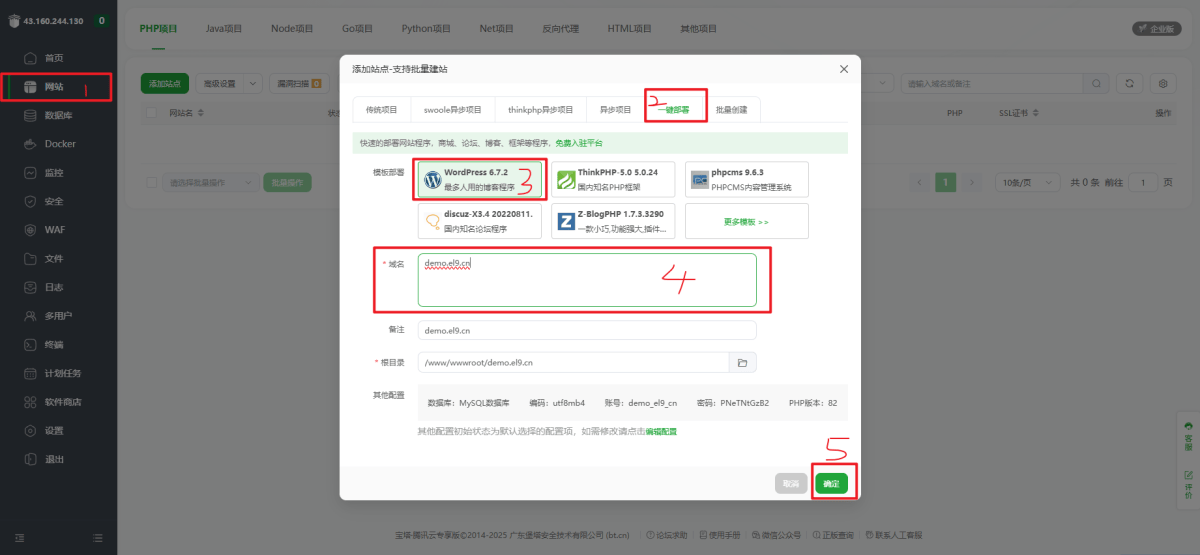Tick the select-all checkbox beside 网站名
The width and height of the screenshot is (1200, 555).
(x=152, y=114)
